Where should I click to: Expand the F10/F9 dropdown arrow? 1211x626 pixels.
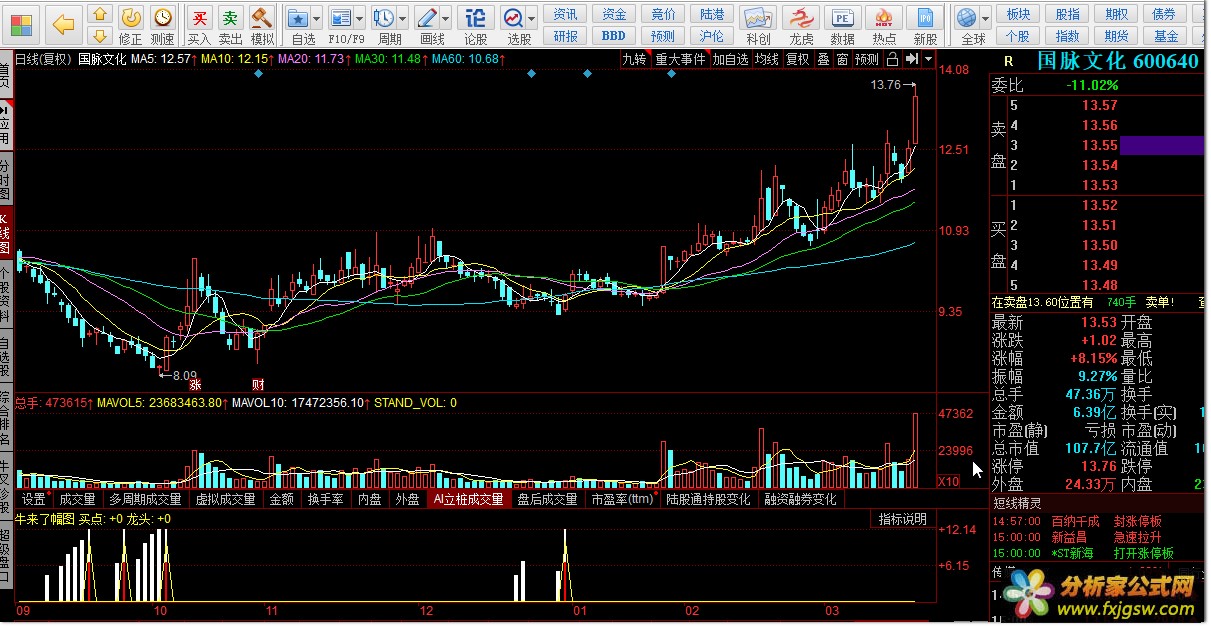pos(359,18)
